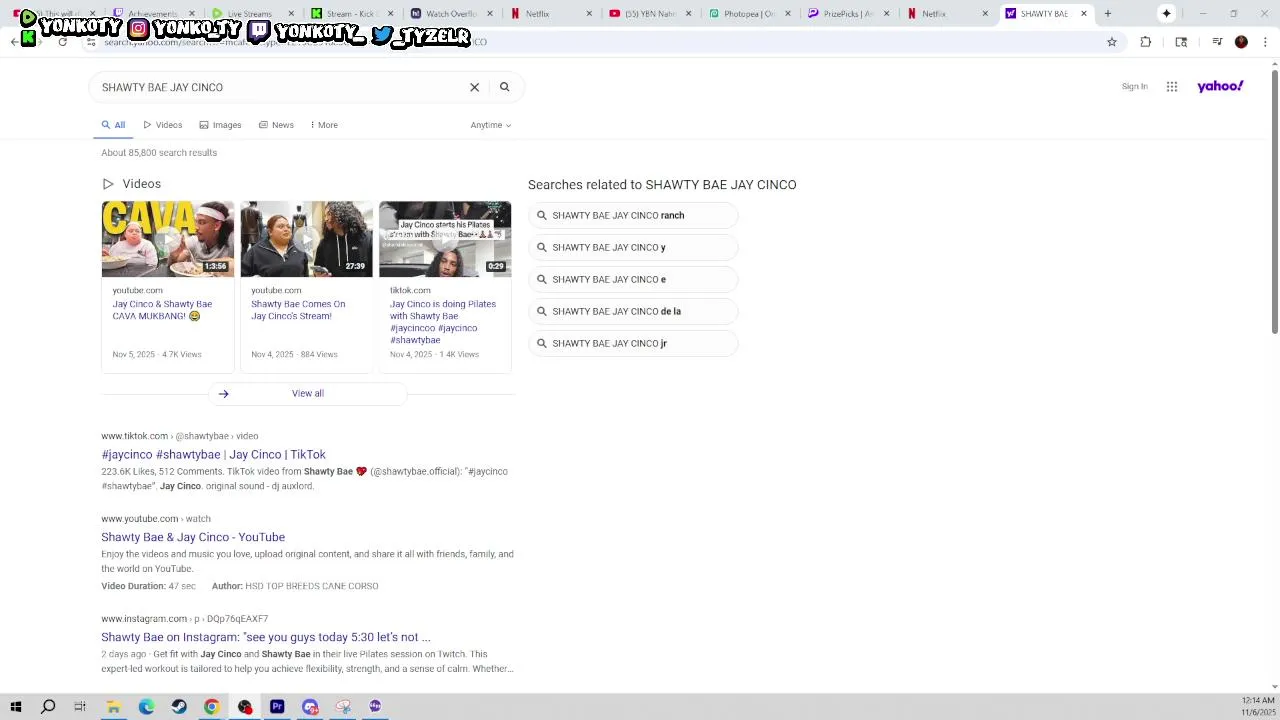Play the CAVA mukbang video thumbnail

click(x=168, y=239)
